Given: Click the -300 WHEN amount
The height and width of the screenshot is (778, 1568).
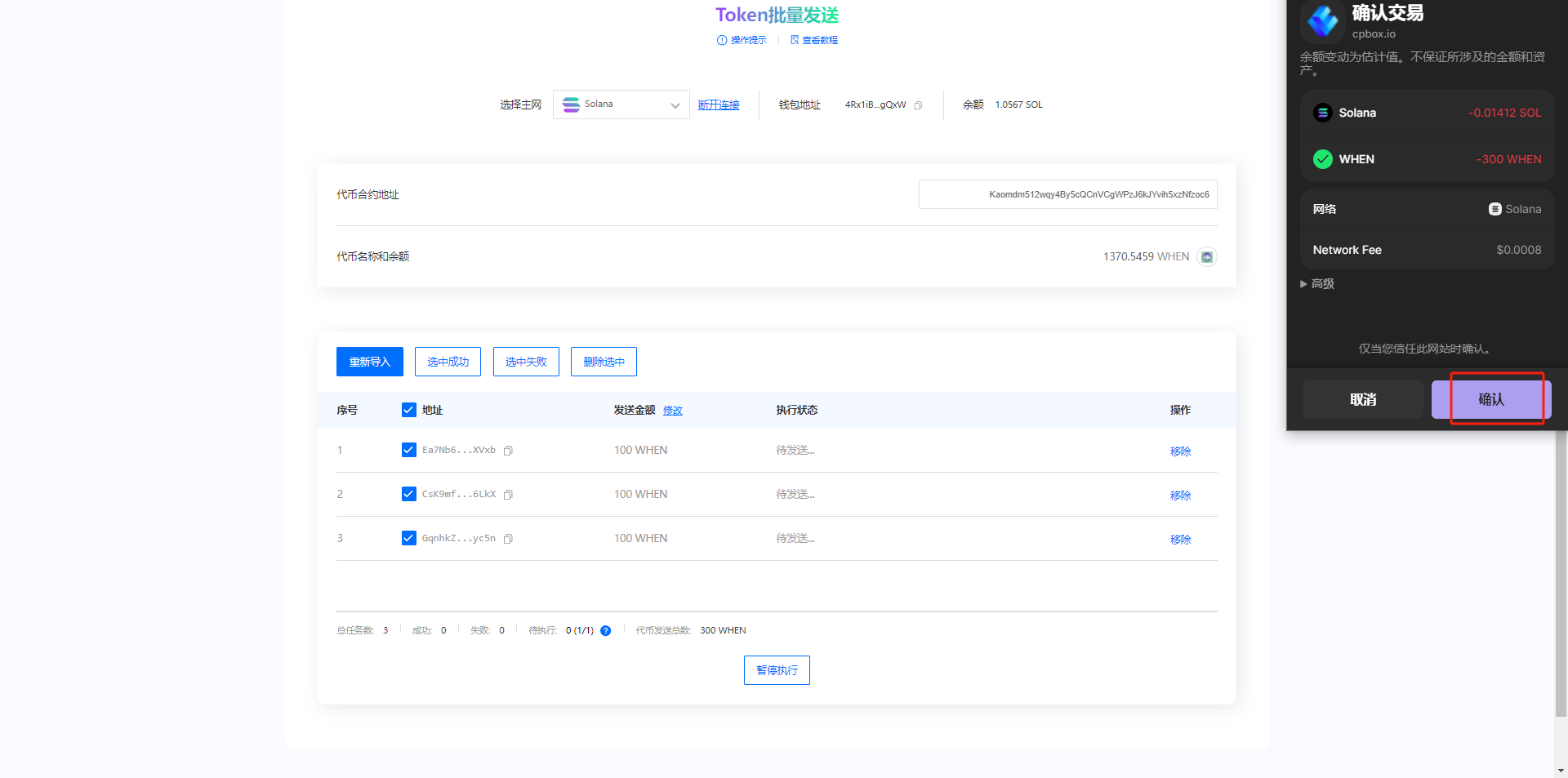Looking at the screenshot, I should (x=1508, y=159).
